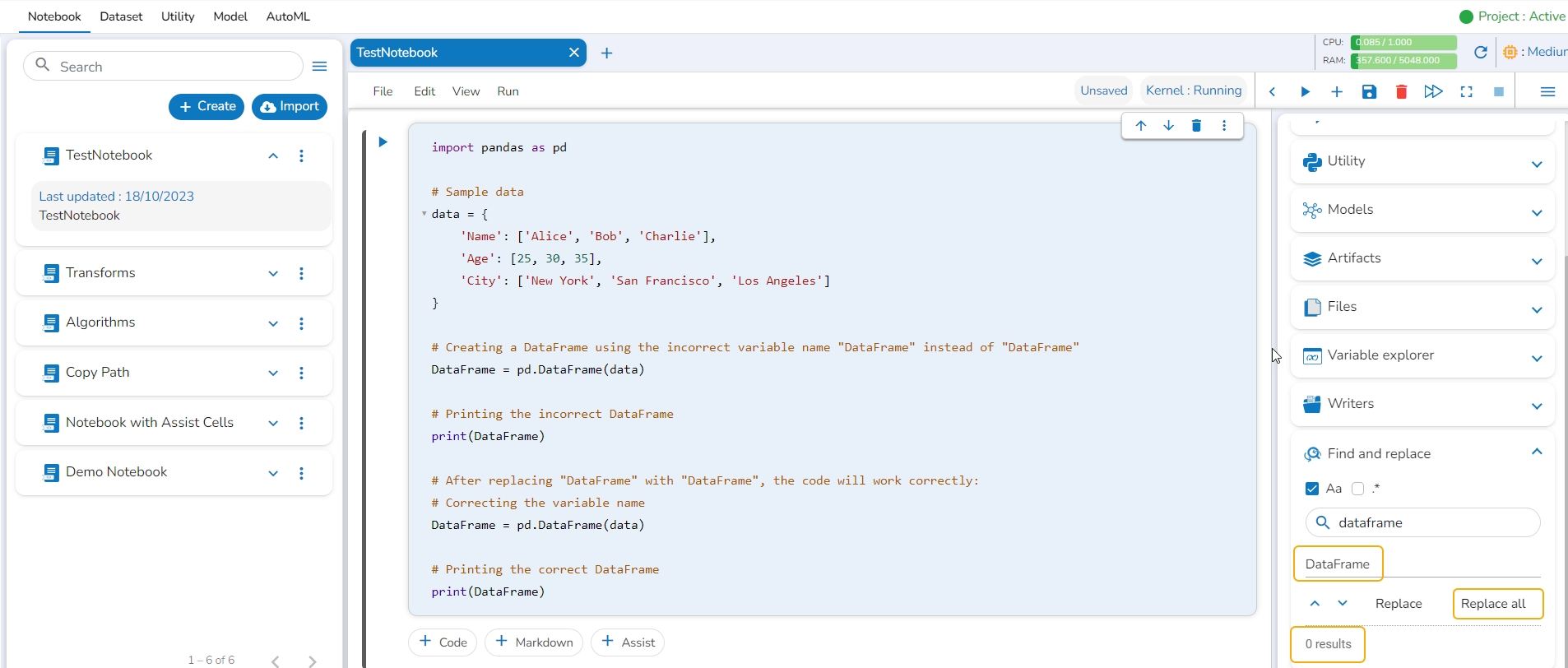Viewport: 1568px width, 668px height.
Task: Open the Edit menu
Action: 424,91
